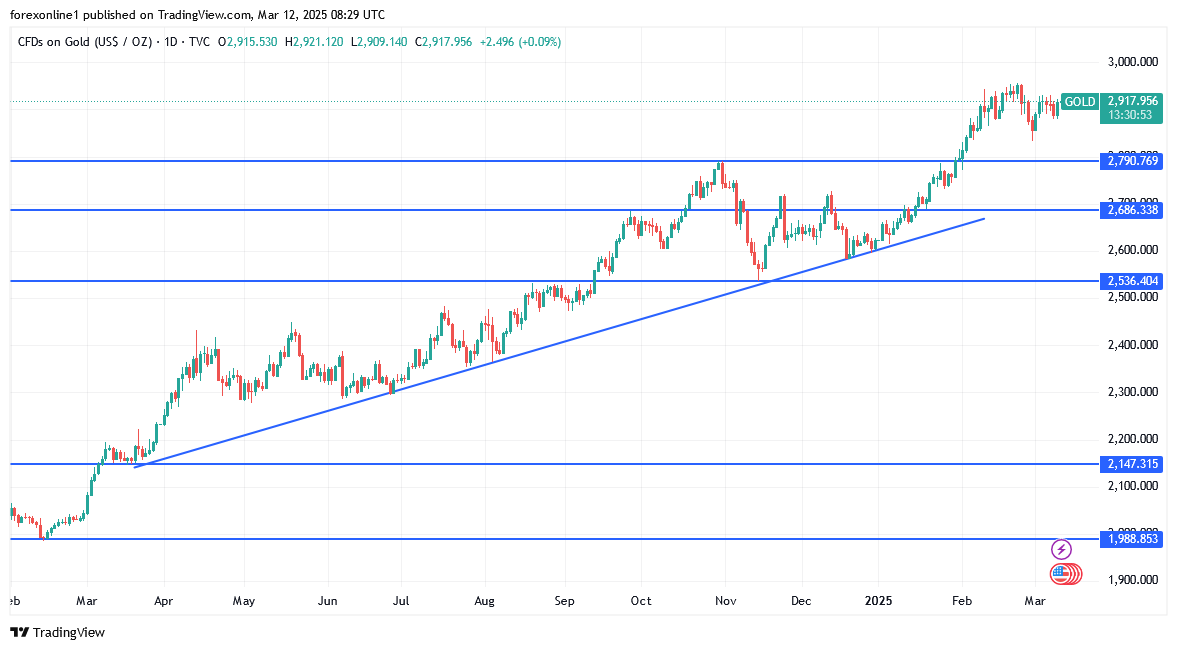The height and width of the screenshot is (650, 1177).
Task: Select the green closing price value C2,917.956
Action: pos(442,41)
